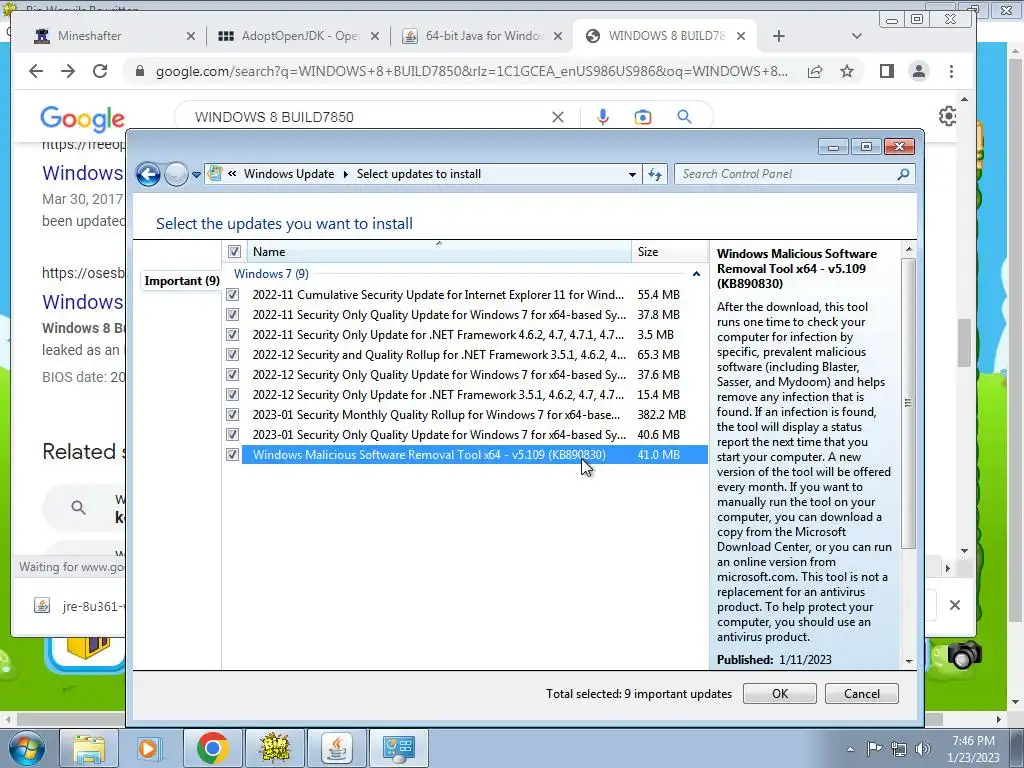Open Chrome's three-dot menu

952,71
